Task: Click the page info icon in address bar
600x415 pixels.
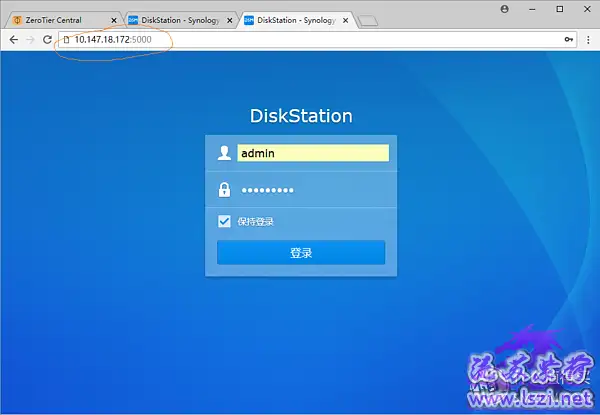Action: 66,39
